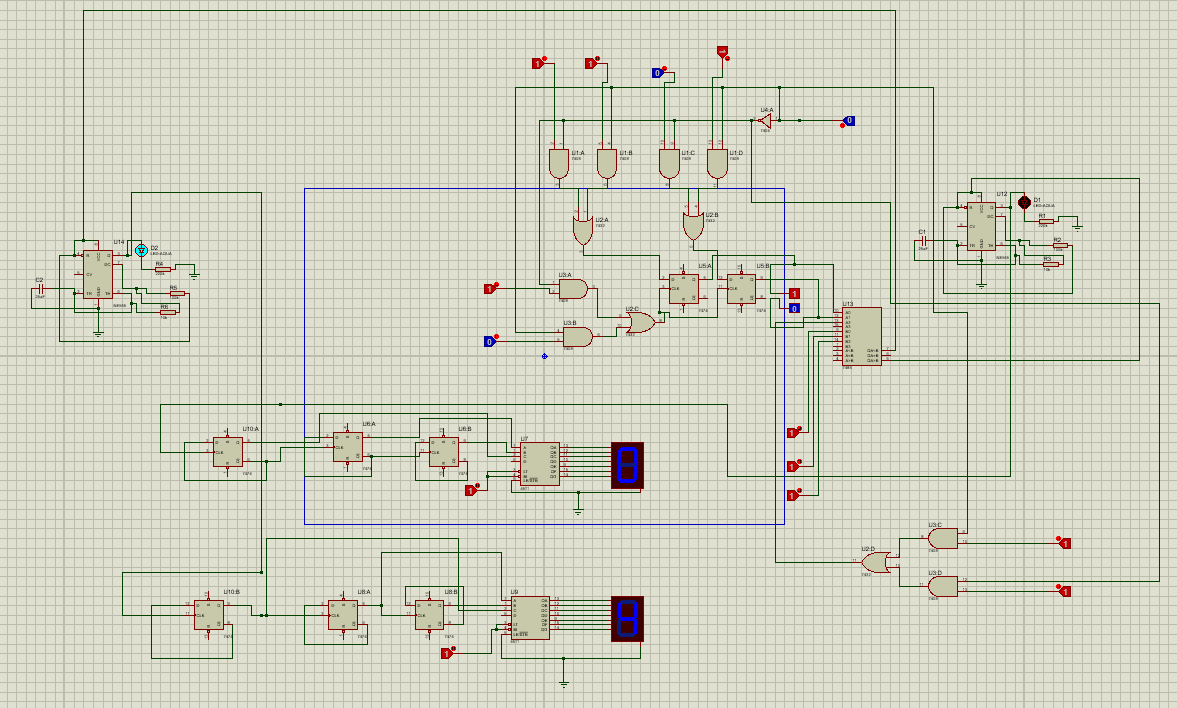Toggle the blue 0 input to U3:B
1177x708 pixels.
pos(488,340)
